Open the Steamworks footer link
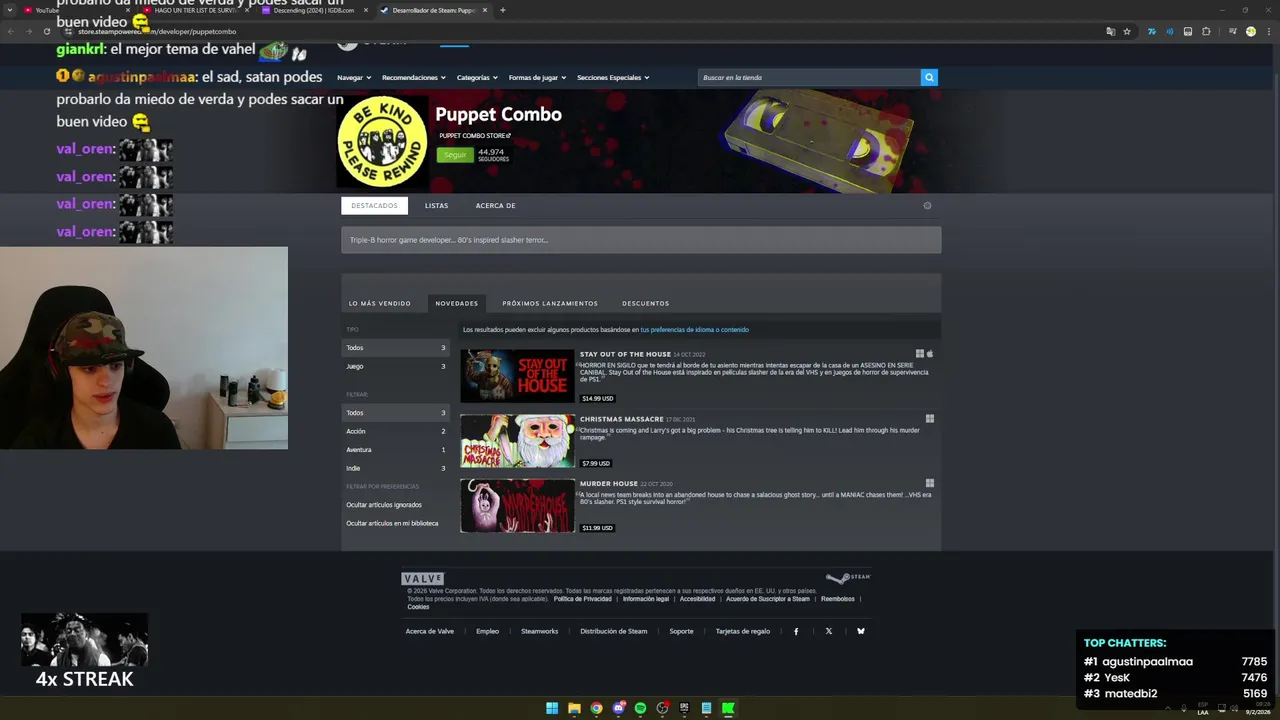1280x720 pixels. (x=539, y=631)
